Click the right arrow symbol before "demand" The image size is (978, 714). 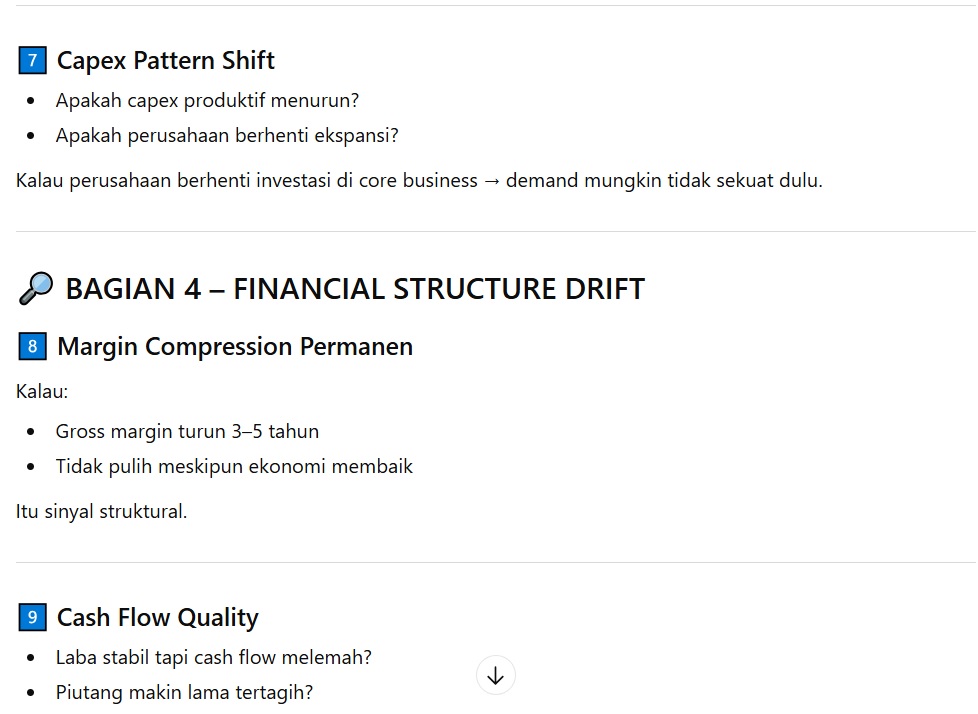tap(491, 181)
